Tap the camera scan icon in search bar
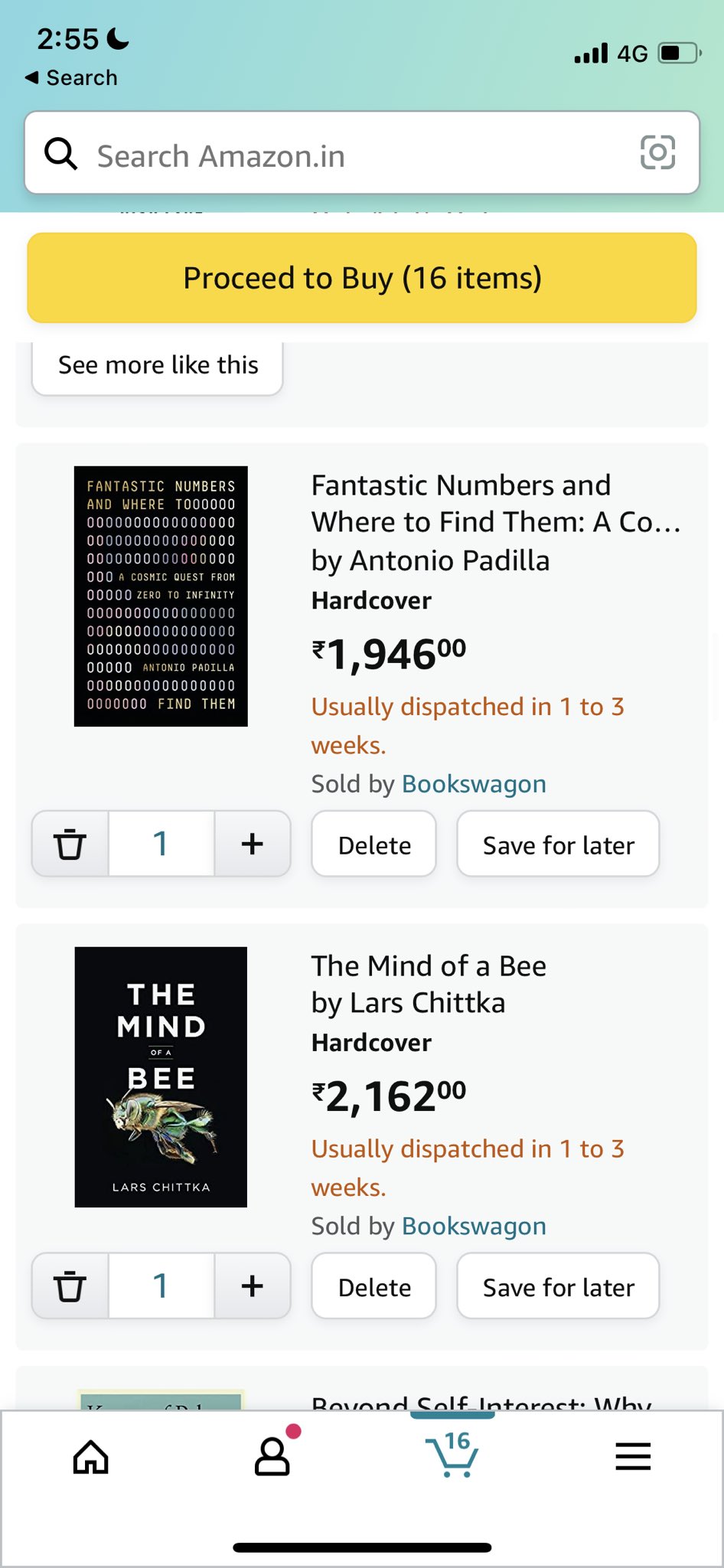This screenshot has width=724, height=1568. tap(657, 152)
